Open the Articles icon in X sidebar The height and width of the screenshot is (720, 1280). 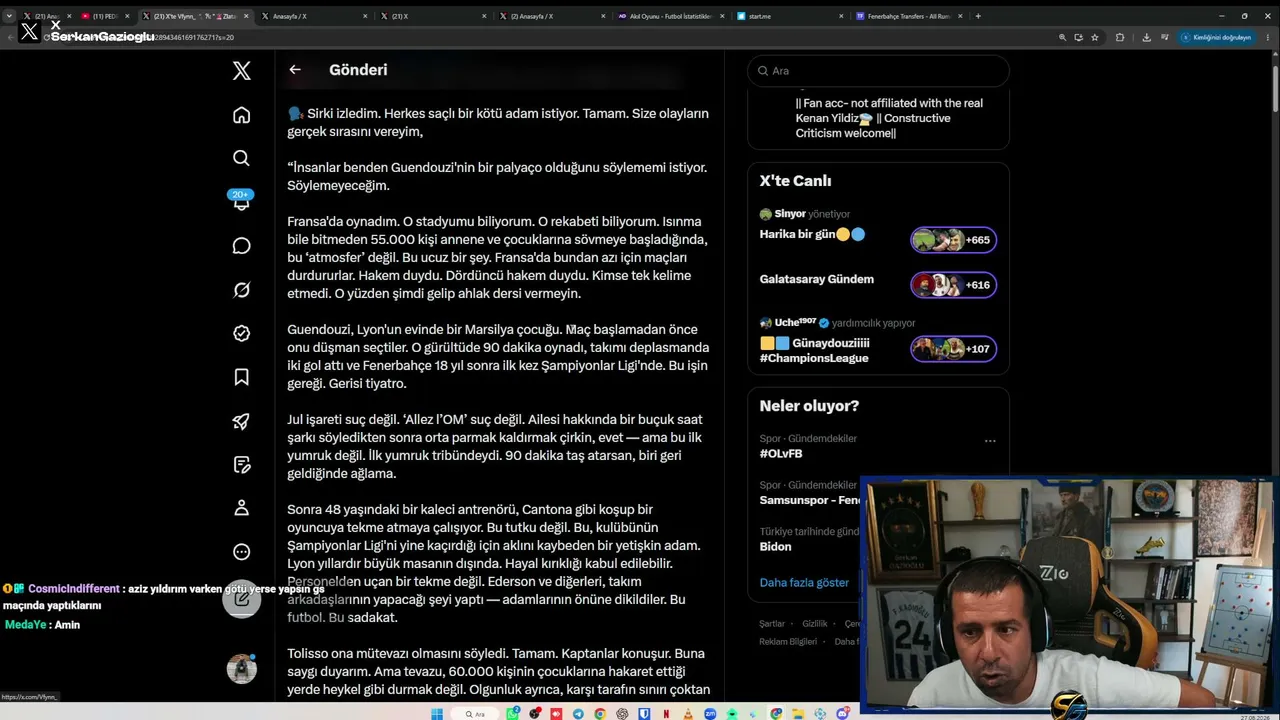[241, 464]
